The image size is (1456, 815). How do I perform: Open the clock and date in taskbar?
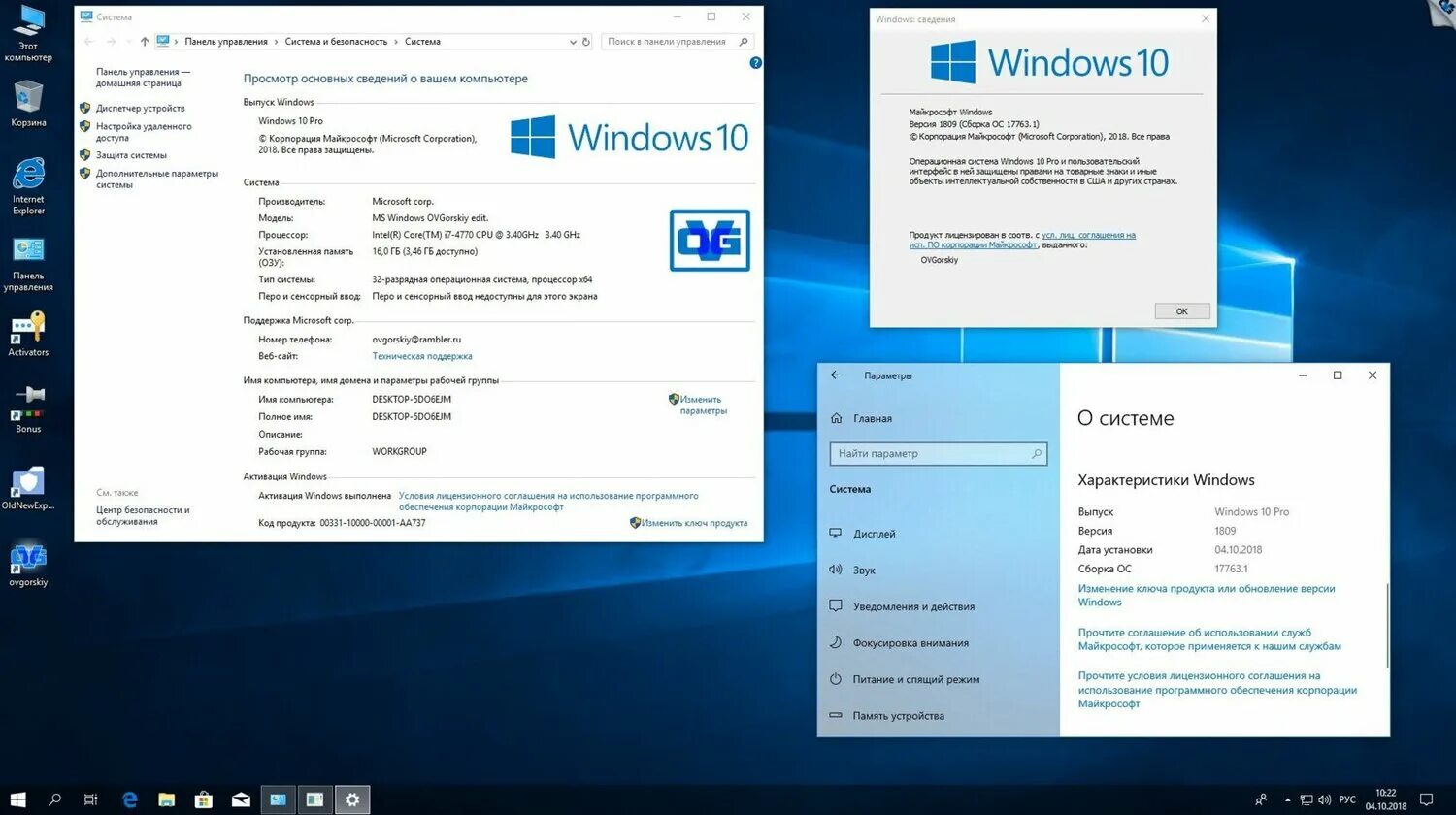pos(1386,799)
